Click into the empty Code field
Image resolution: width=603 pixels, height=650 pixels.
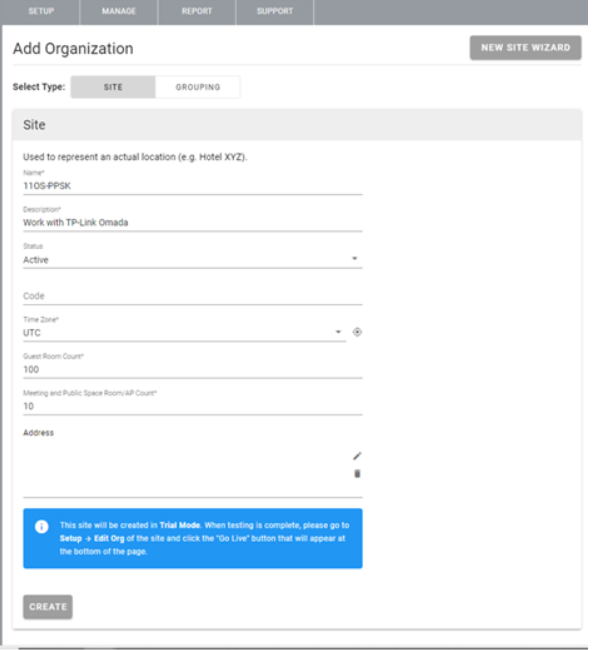pyautogui.click(x=192, y=296)
